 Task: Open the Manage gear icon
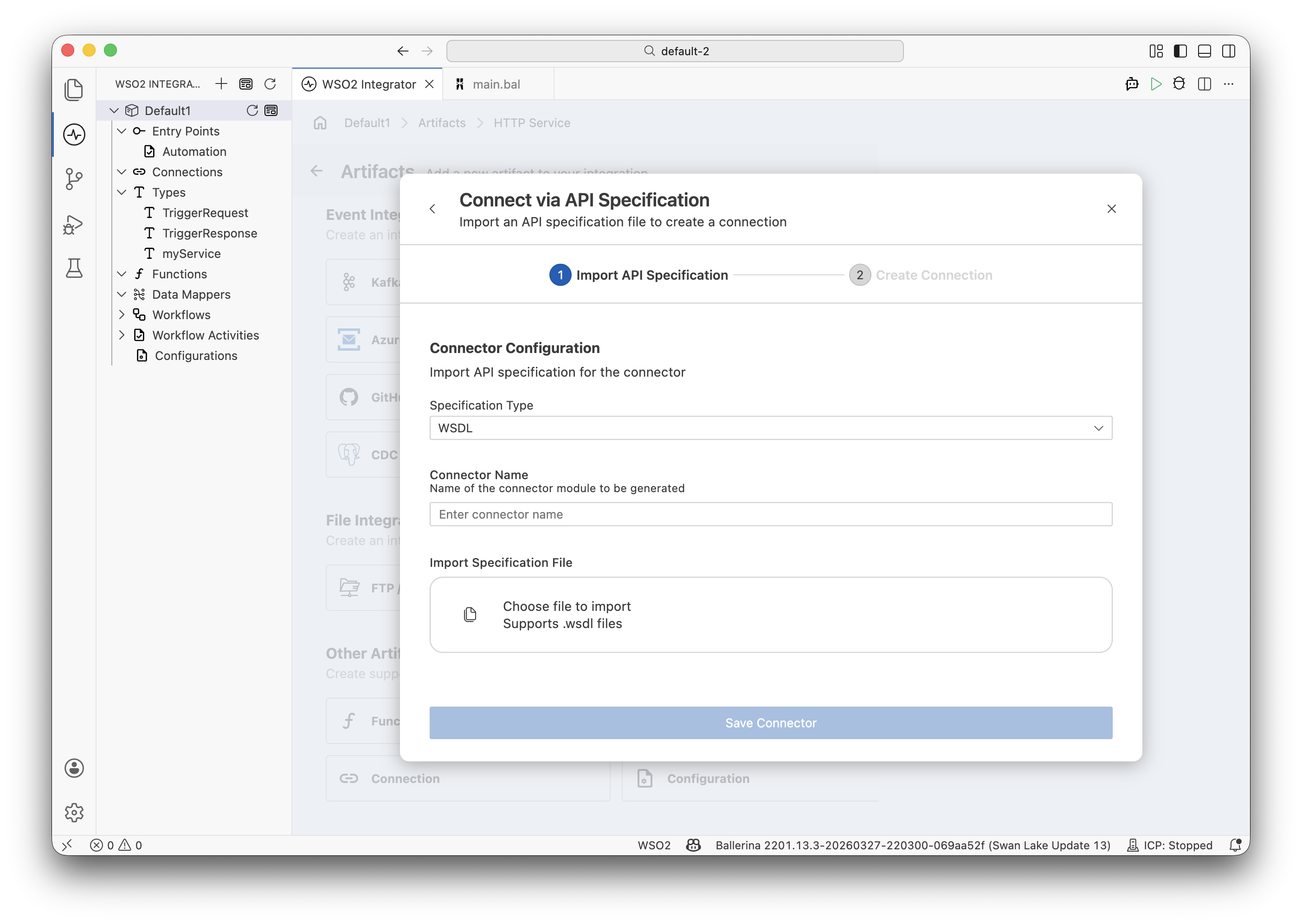tap(74, 813)
